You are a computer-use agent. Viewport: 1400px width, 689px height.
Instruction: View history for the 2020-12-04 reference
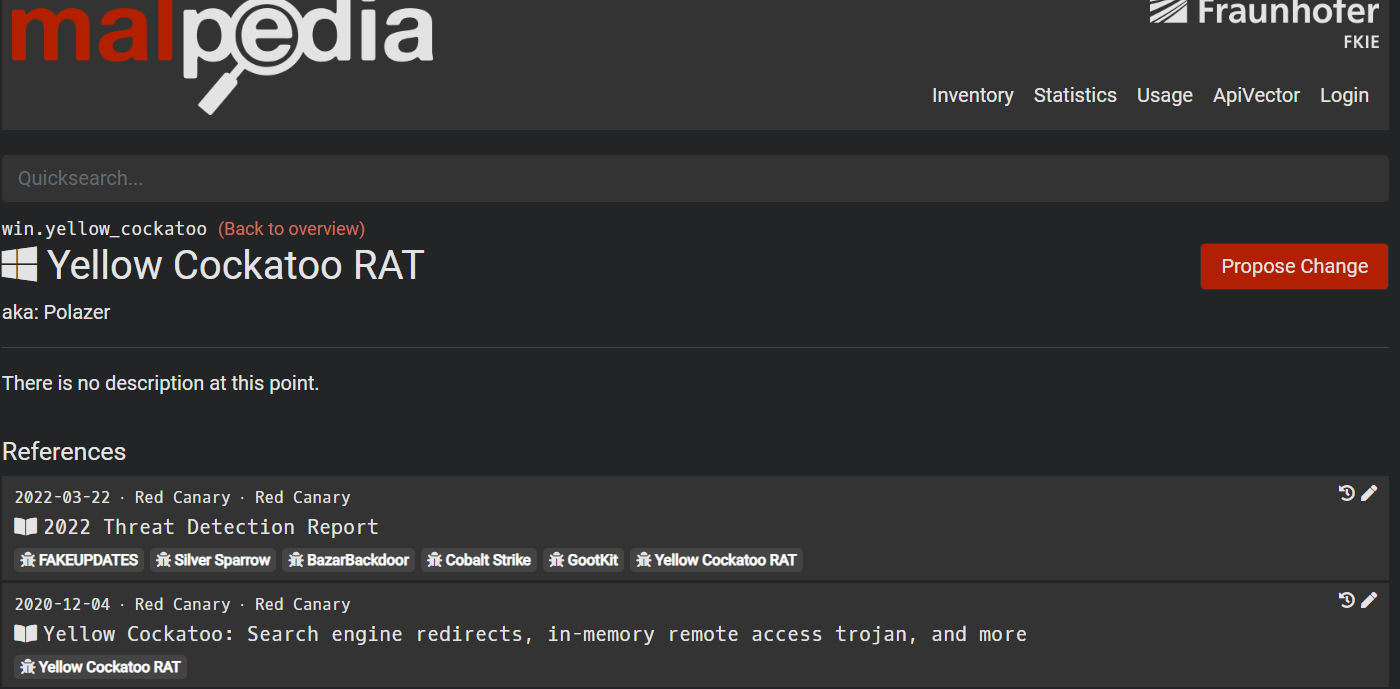click(x=1346, y=600)
